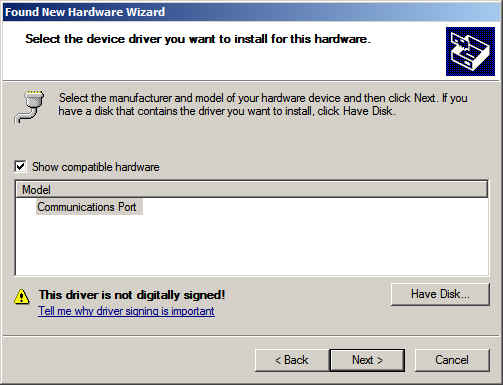Click the Found New Hardware Wizard title bar
This screenshot has height=385, width=503.
tap(252, 12)
